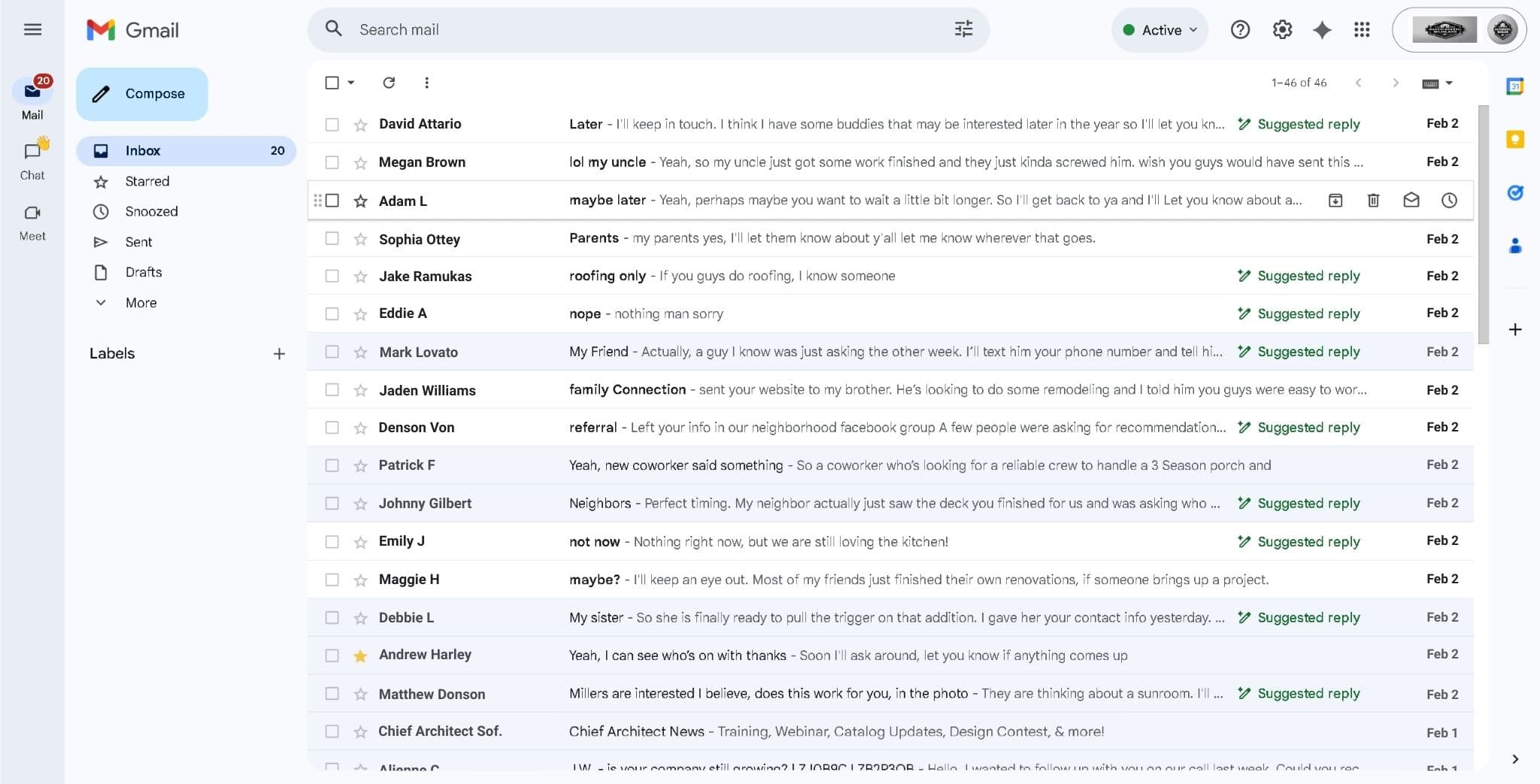Open Google Keep in the side panel
The width and height of the screenshot is (1540, 784).
pos(1515,139)
